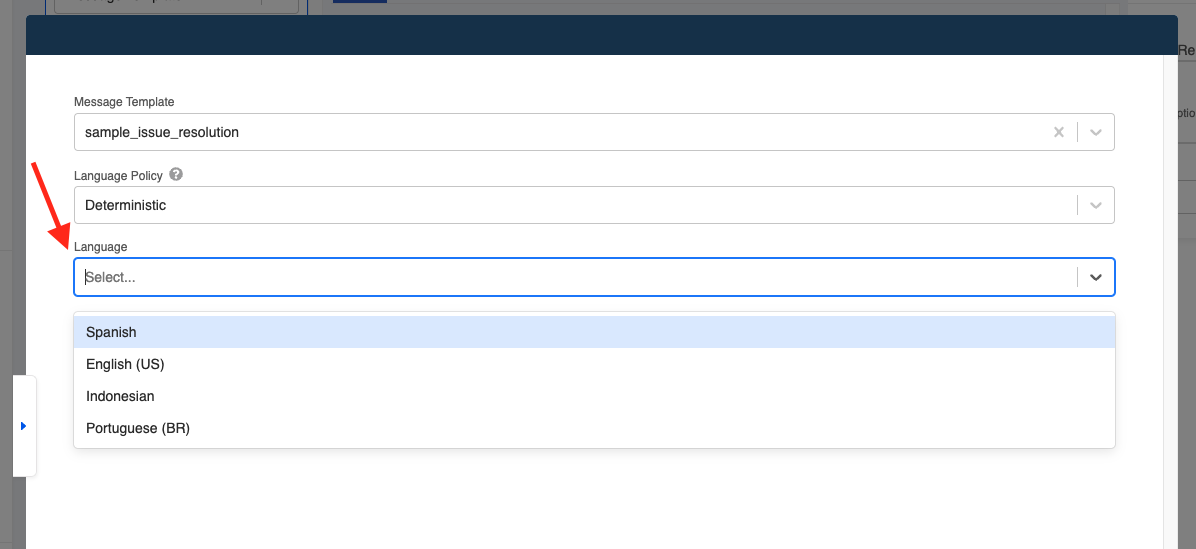The image size is (1196, 549).
Task: Clear the sample_issue_resolution template selection
Action: point(1059,132)
